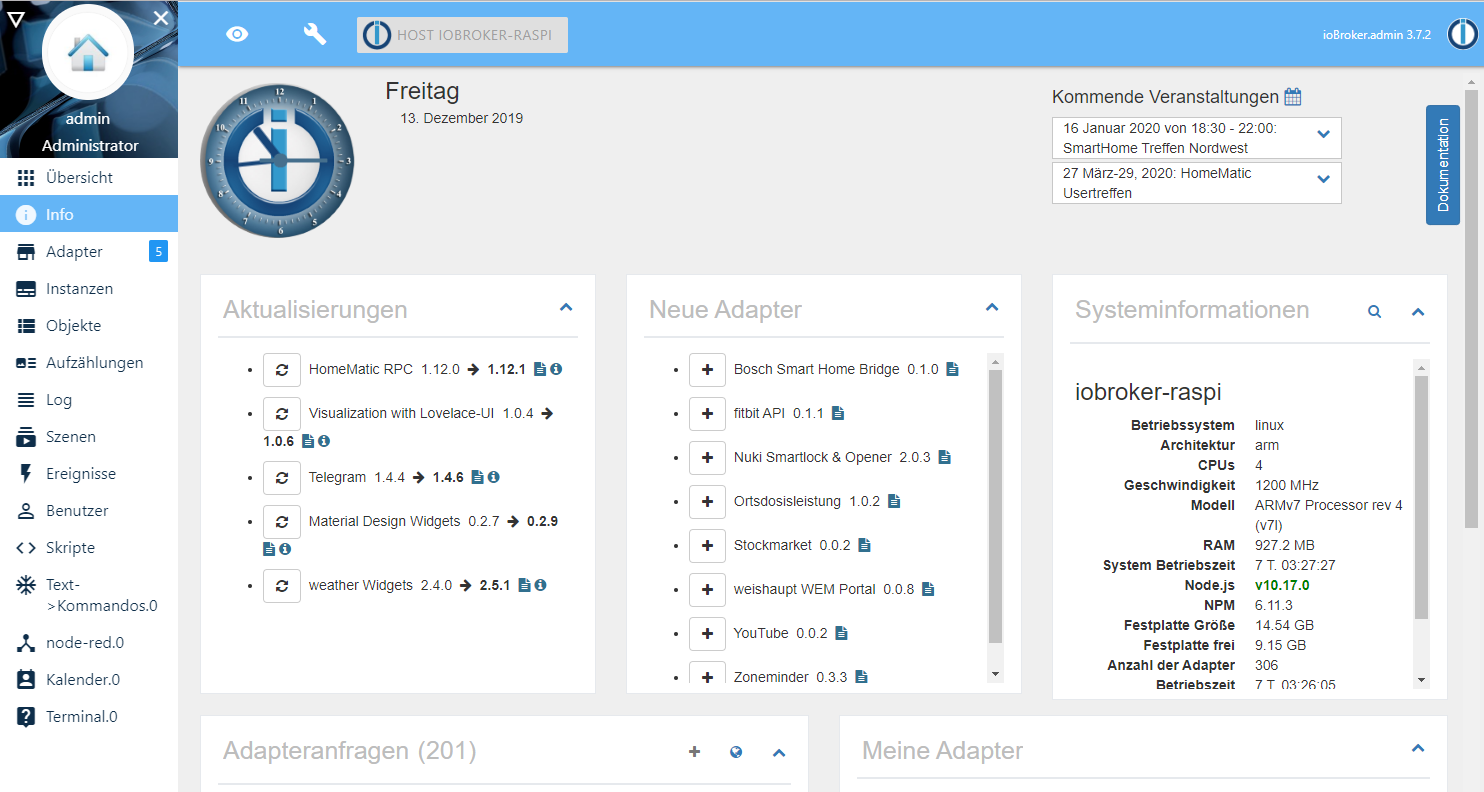
Task: Click the wrench settings icon in header
Action: 315,34
